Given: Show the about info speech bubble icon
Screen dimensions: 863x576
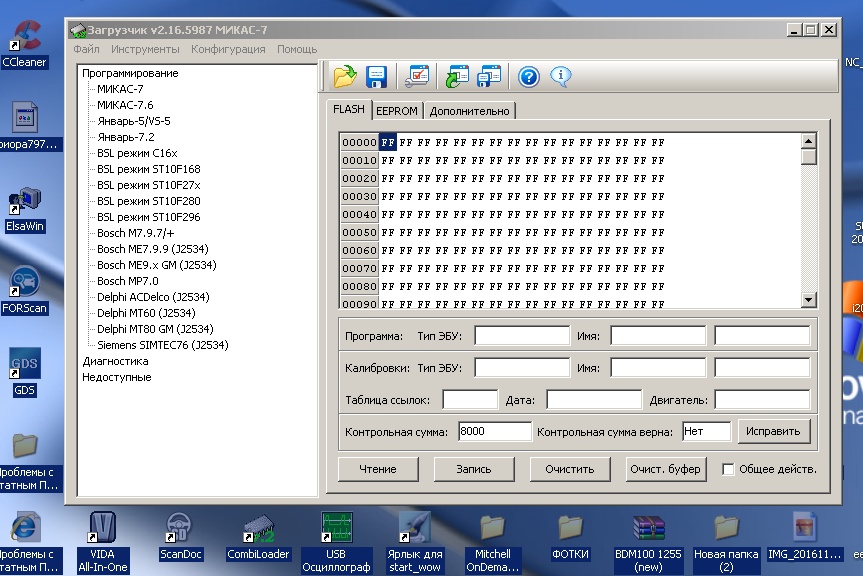Looking at the screenshot, I should [x=560, y=76].
